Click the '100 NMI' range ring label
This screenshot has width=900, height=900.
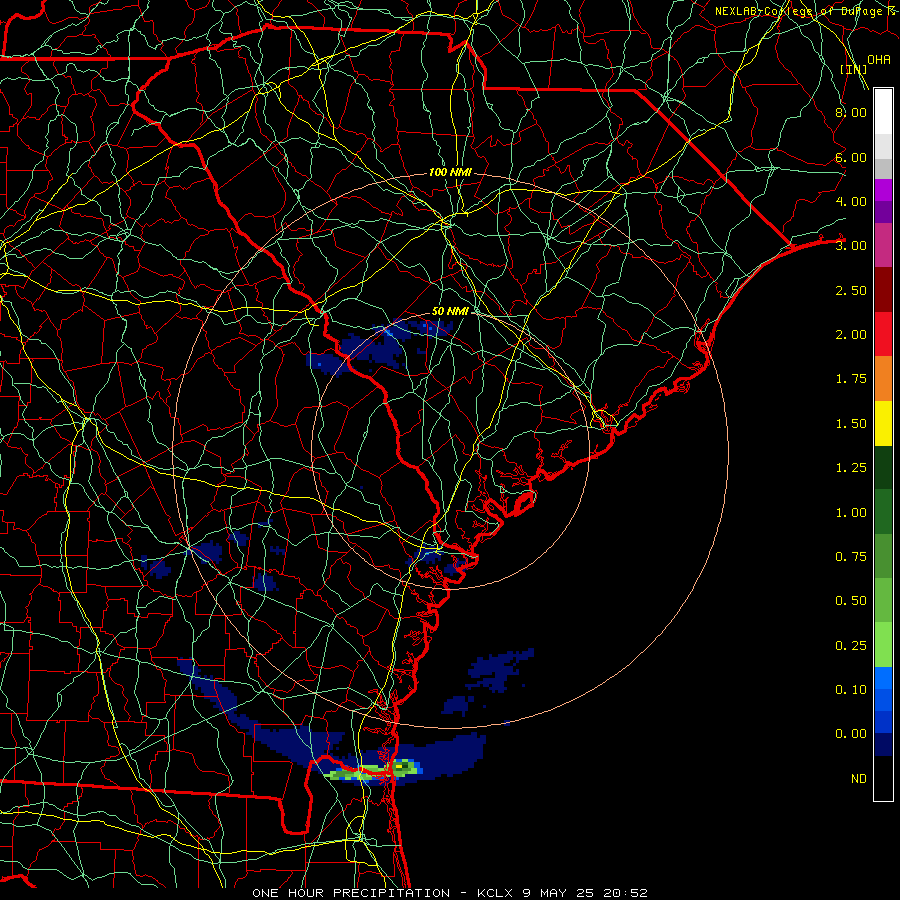(450, 172)
